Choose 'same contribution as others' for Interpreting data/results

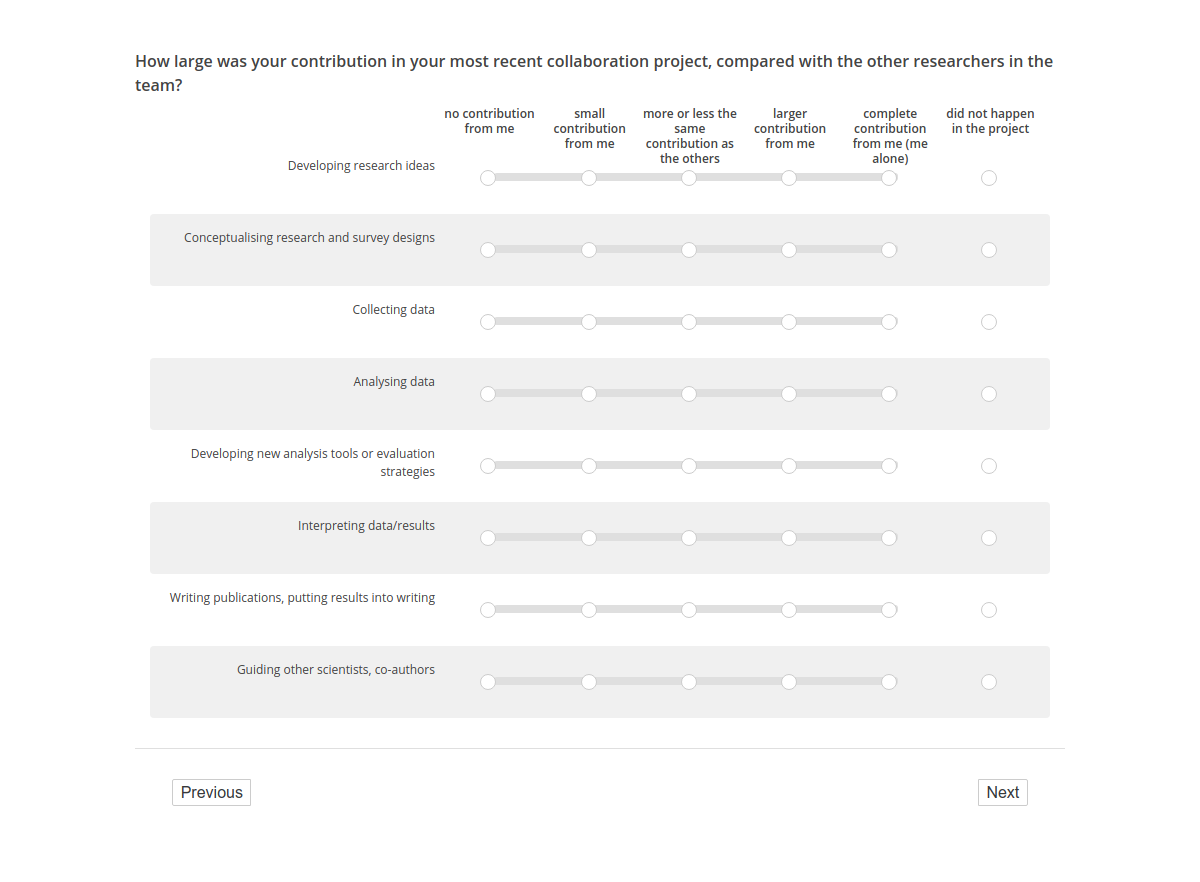tap(689, 538)
